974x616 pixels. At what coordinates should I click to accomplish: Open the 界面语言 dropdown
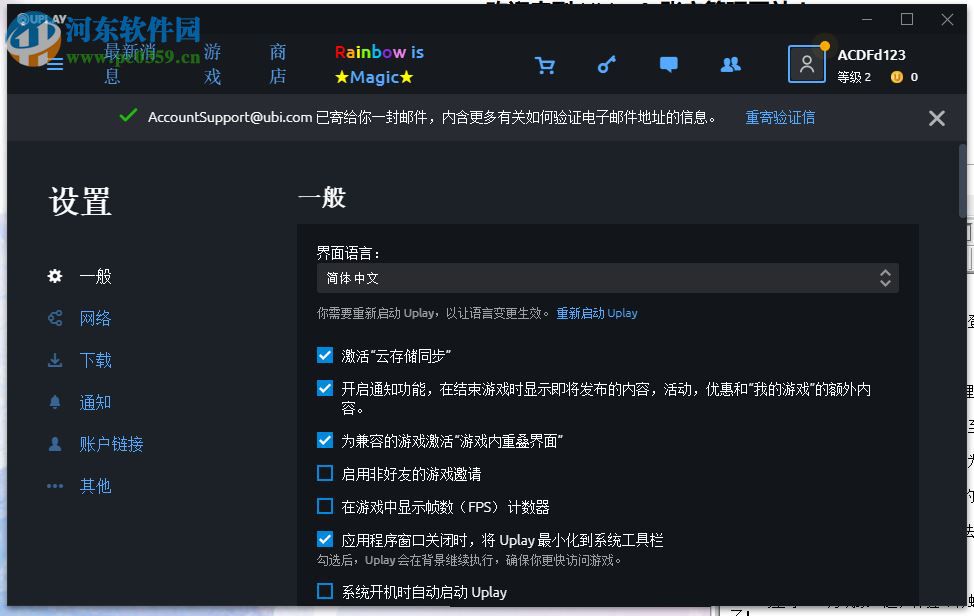[884, 278]
